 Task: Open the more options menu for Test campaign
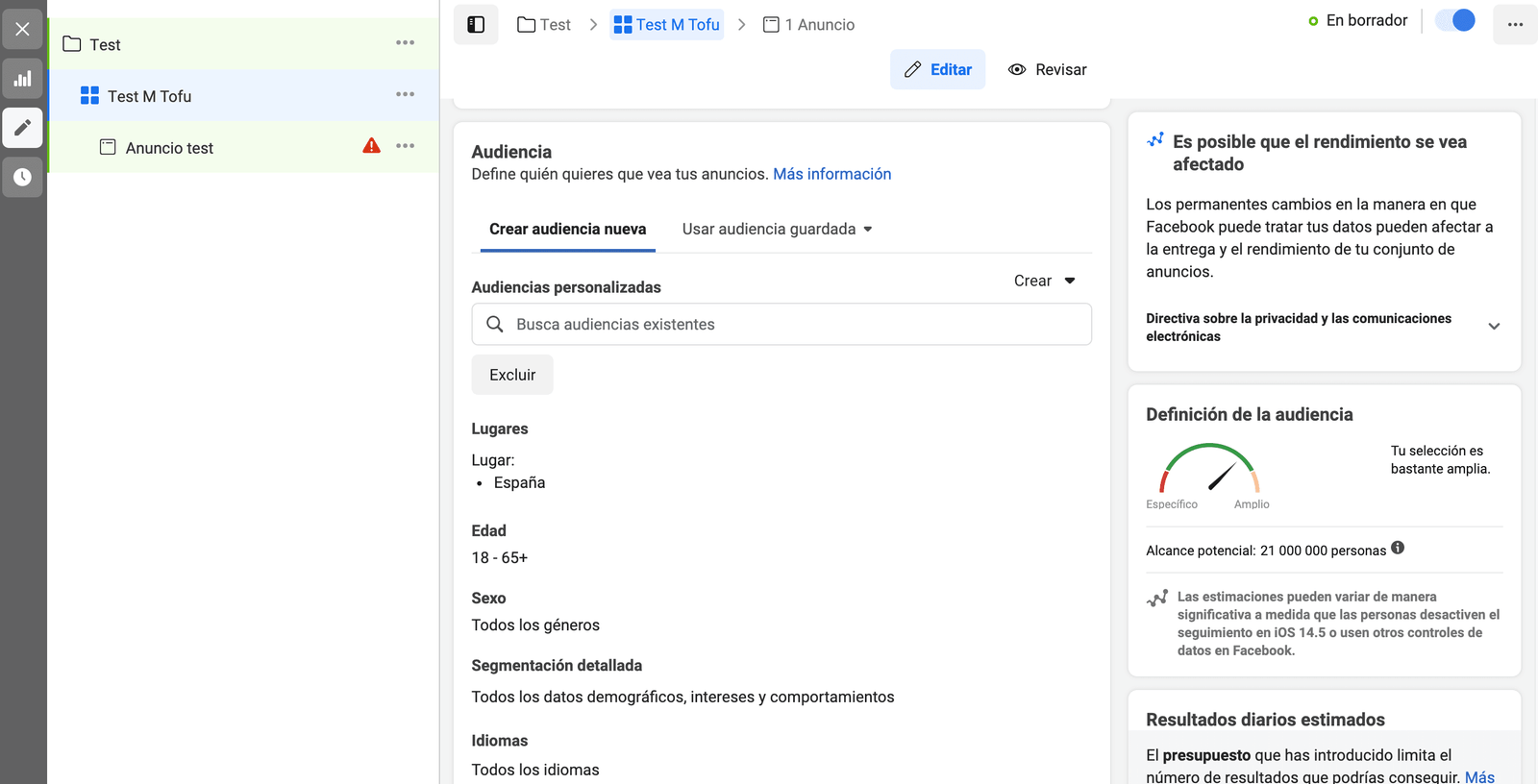tap(405, 43)
